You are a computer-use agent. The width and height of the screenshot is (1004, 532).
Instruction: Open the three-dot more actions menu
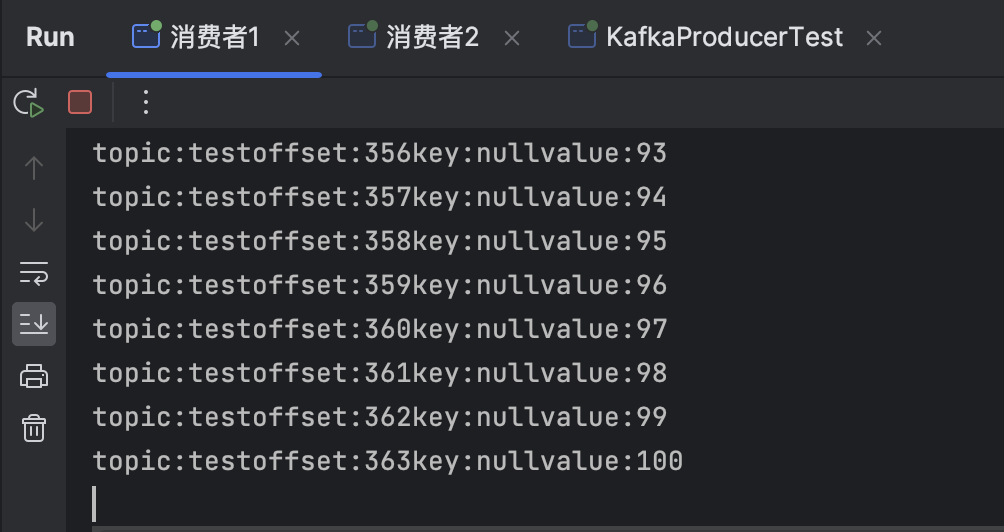click(146, 102)
